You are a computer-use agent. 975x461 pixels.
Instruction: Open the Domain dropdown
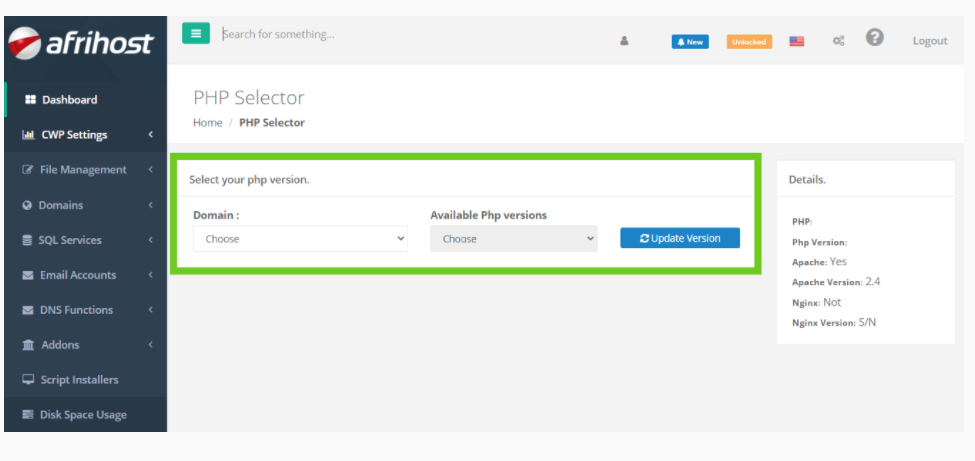(x=300, y=239)
